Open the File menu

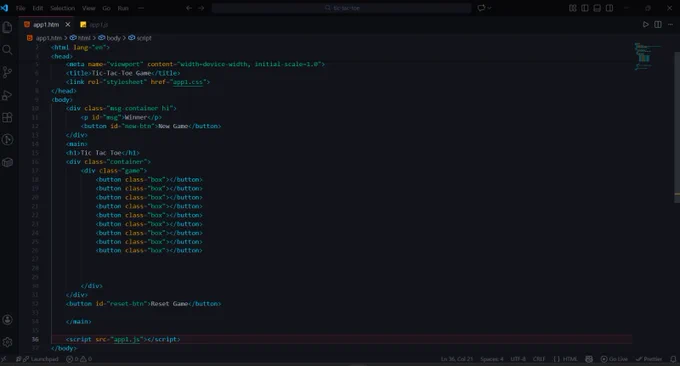click(20, 8)
